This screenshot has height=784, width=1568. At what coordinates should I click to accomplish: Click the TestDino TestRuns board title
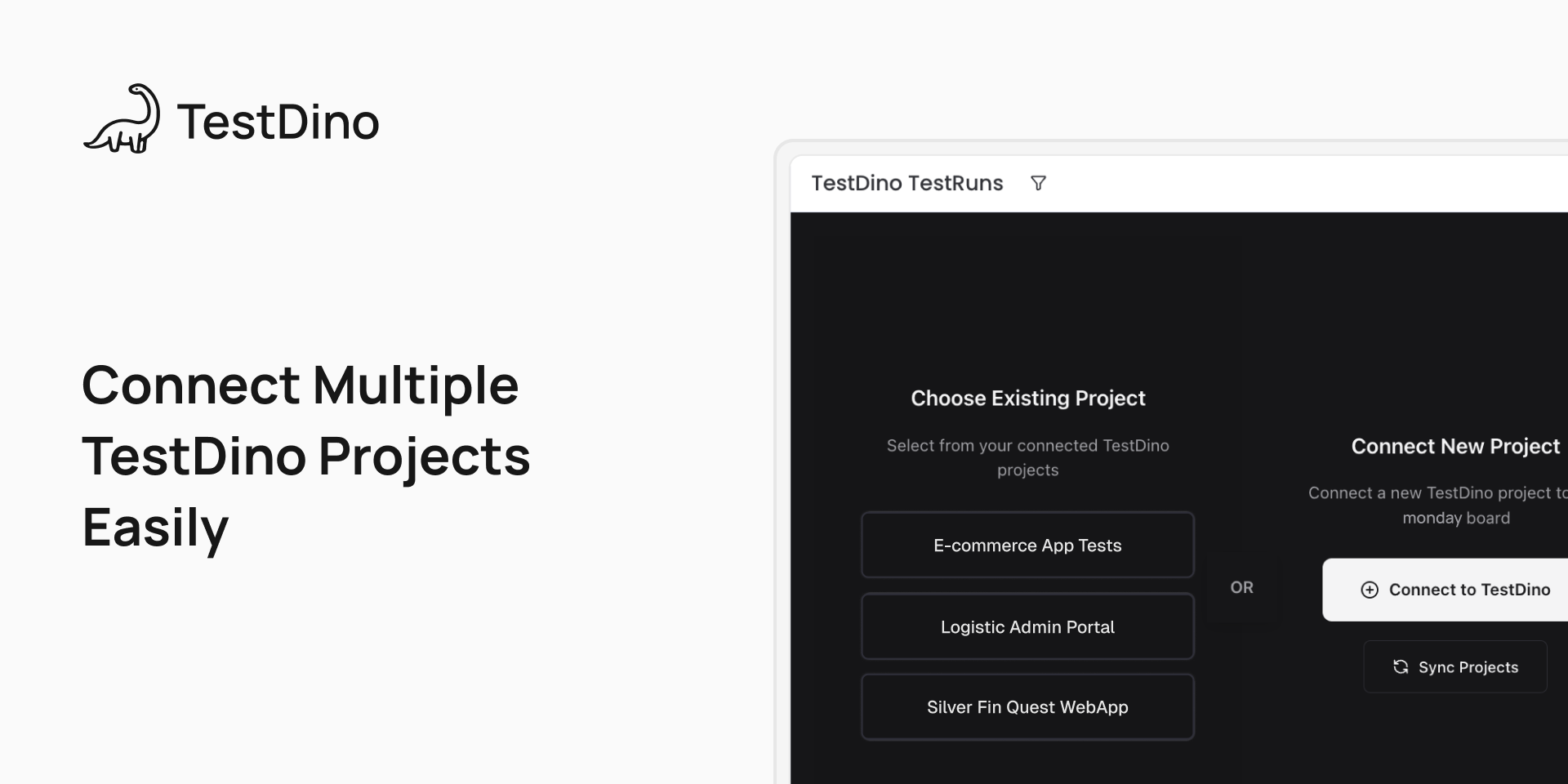(x=906, y=183)
